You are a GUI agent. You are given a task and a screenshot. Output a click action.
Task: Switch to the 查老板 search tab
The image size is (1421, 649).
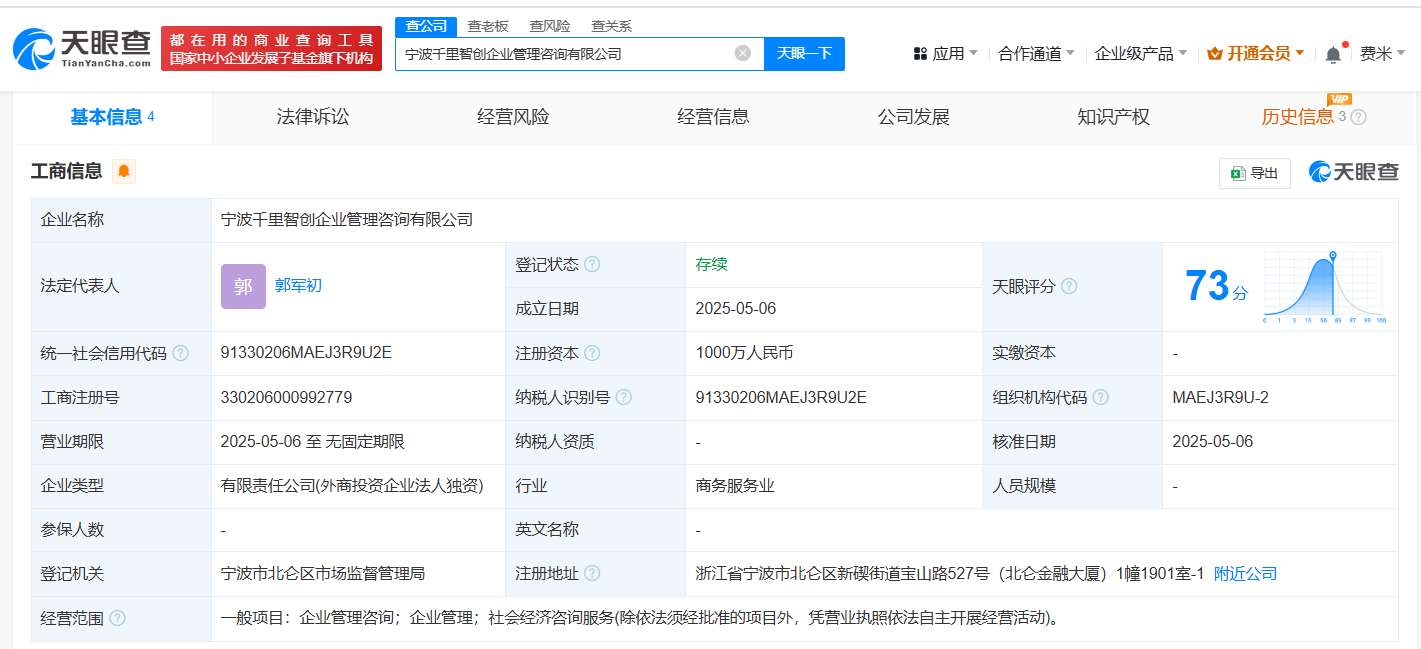pyautogui.click(x=487, y=25)
